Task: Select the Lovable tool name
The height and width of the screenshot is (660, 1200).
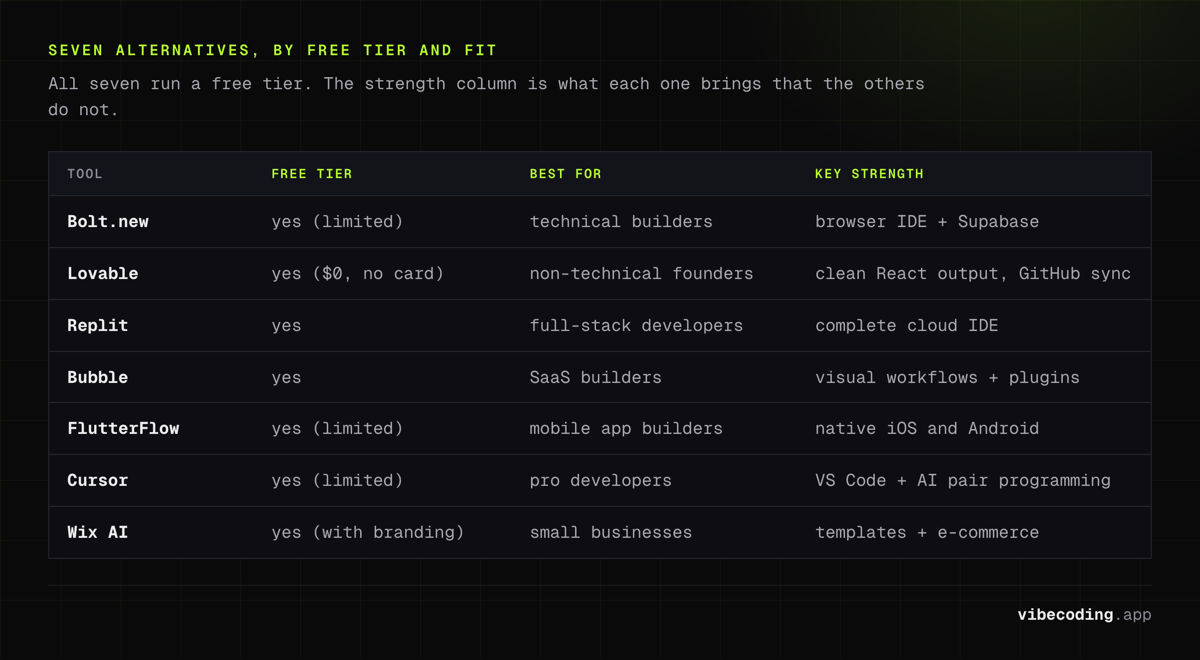Action: coord(103,274)
